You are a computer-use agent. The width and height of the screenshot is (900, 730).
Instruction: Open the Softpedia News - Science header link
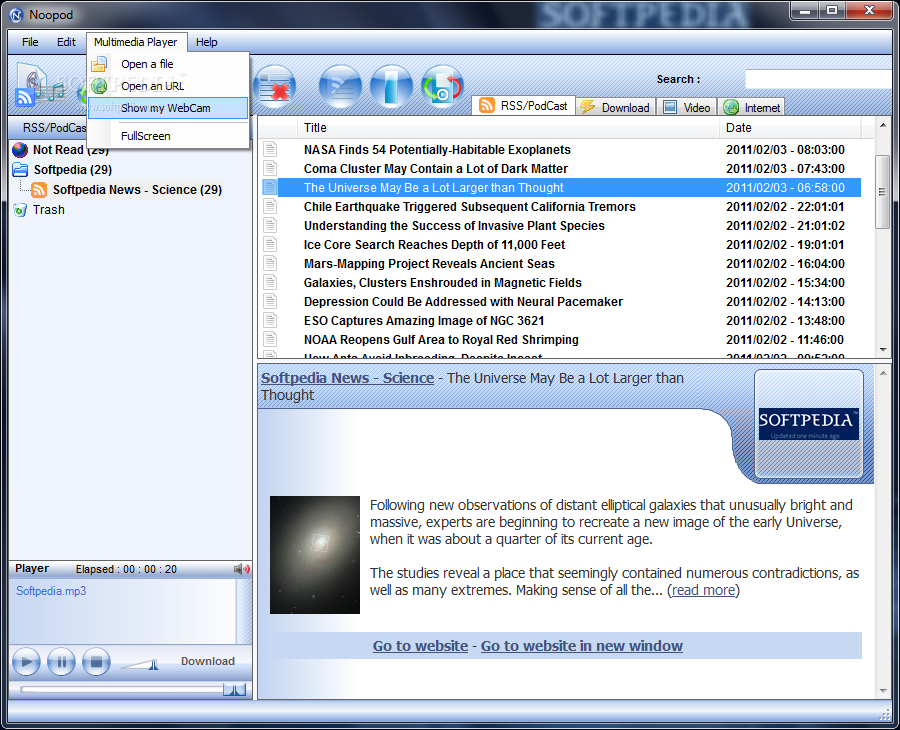coord(347,378)
